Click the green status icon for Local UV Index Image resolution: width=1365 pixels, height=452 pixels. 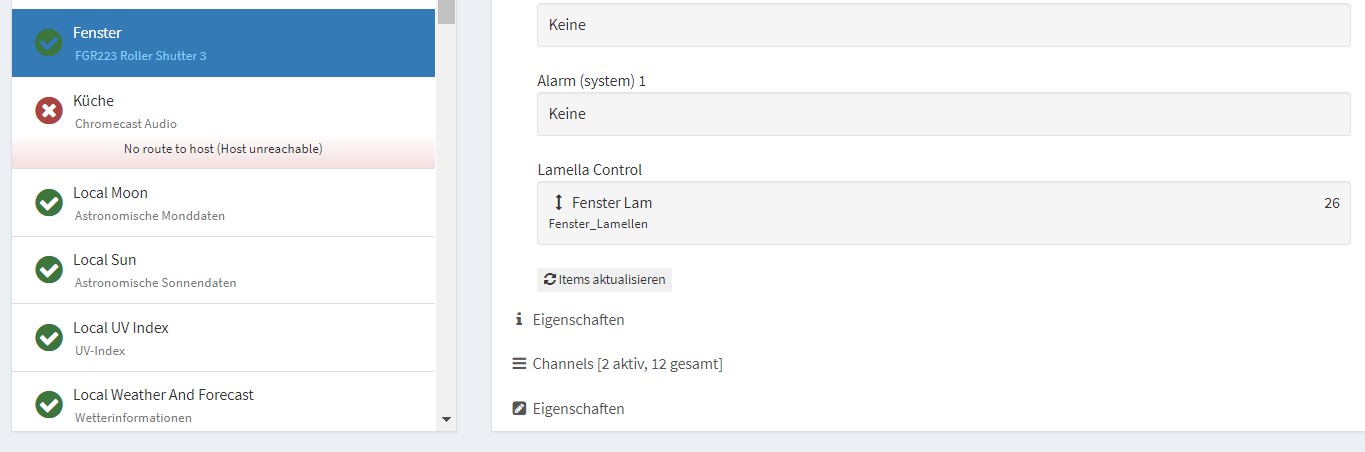point(49,338)
